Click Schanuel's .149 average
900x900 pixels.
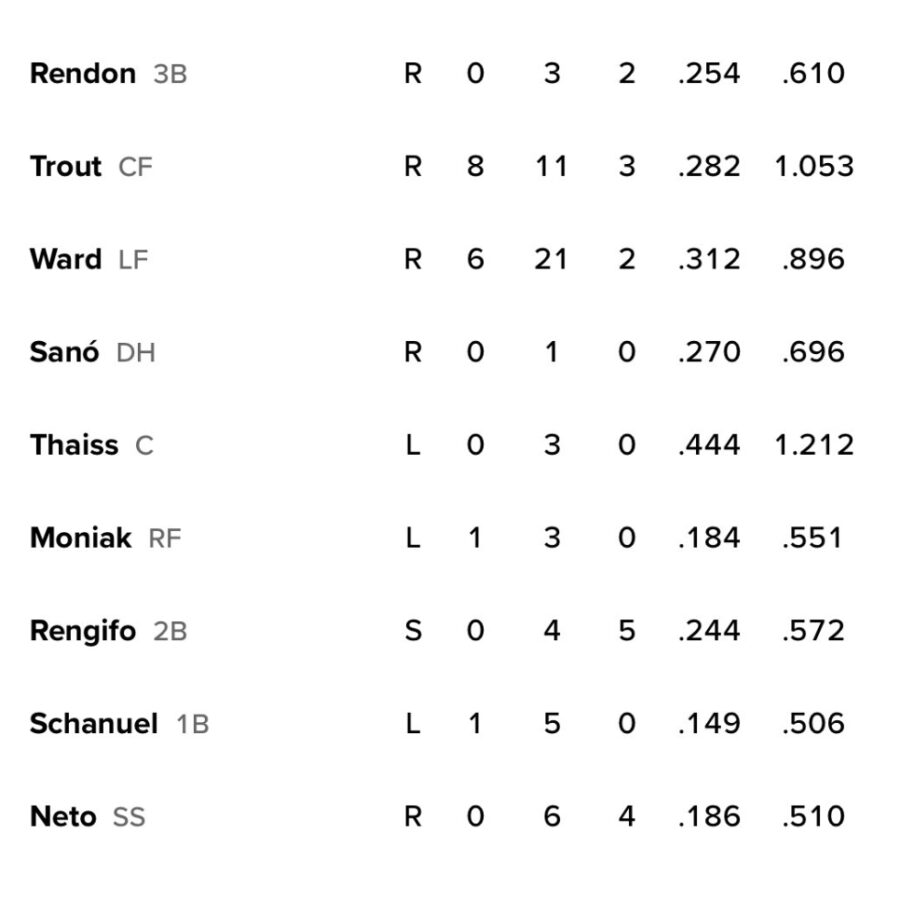[x=709, y=724]
